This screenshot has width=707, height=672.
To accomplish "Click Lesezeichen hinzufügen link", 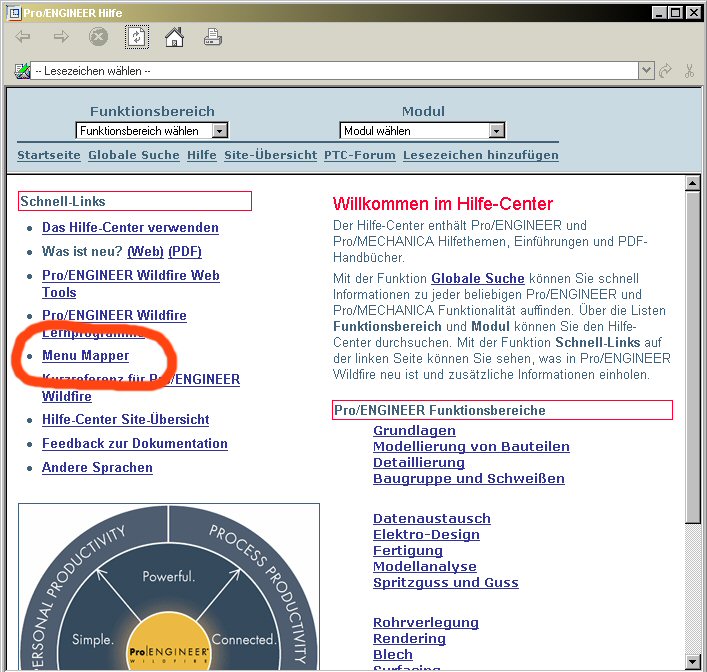I will pos(481,155).
